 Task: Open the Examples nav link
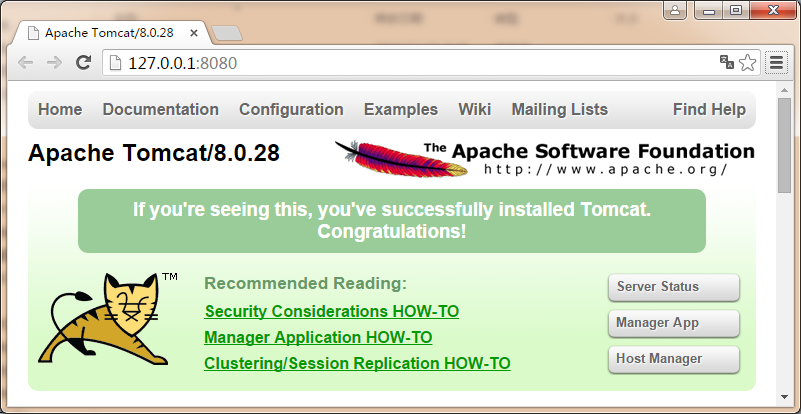[x=400, y=110]
